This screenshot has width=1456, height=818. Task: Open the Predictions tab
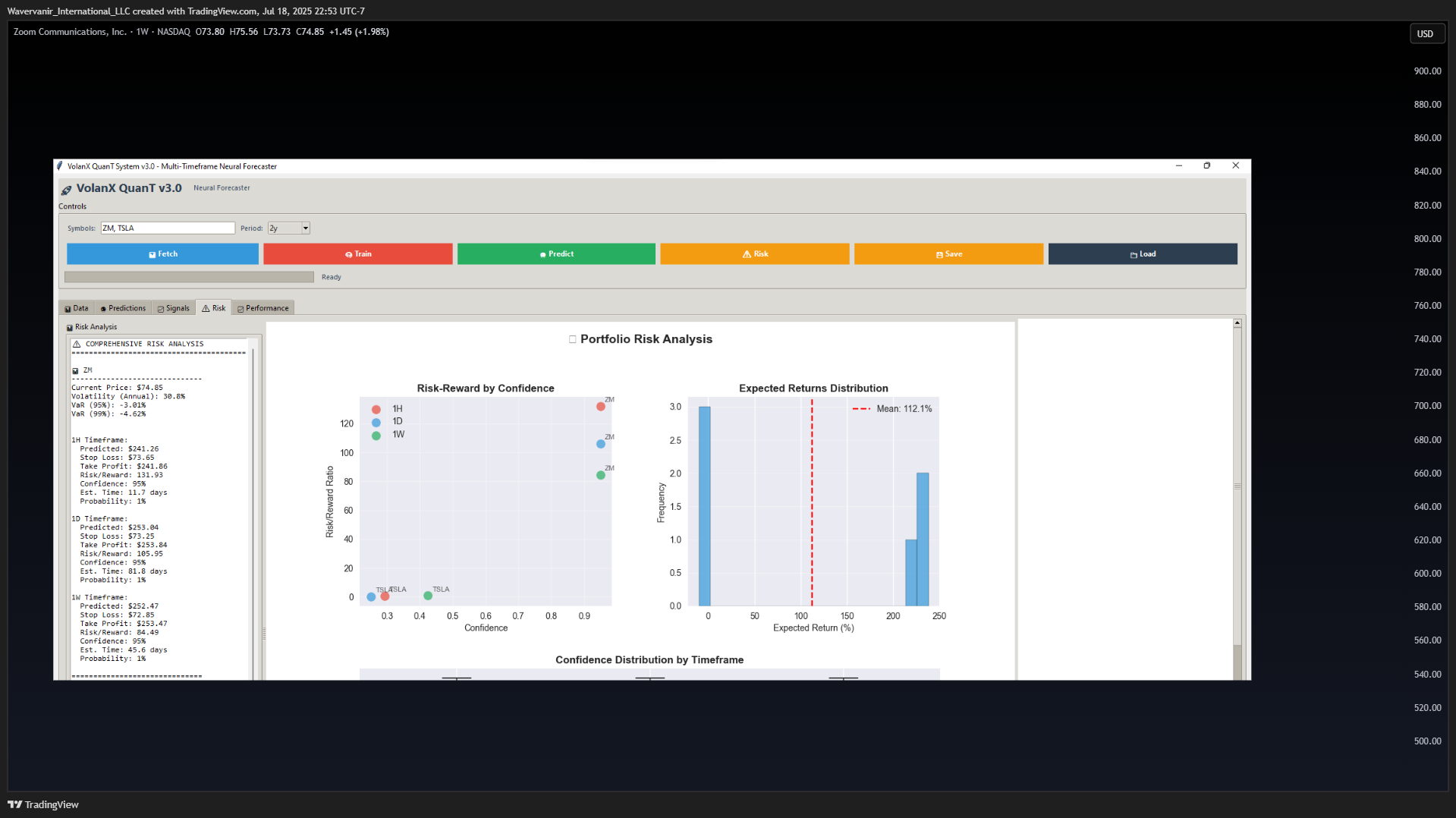123,308
